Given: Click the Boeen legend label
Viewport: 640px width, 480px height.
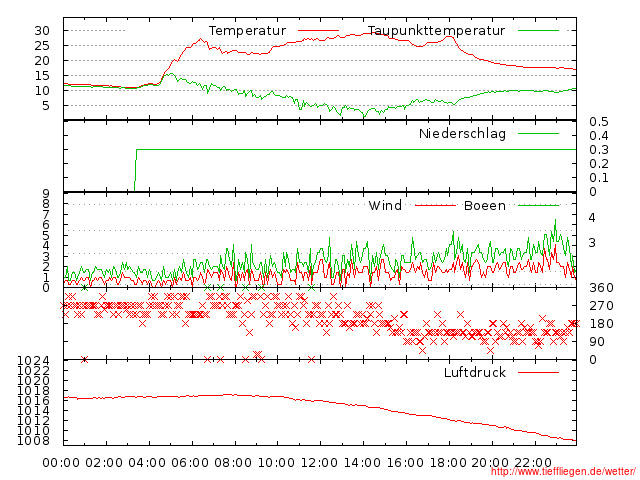Looking at the screenshot, I should [485, 205].
